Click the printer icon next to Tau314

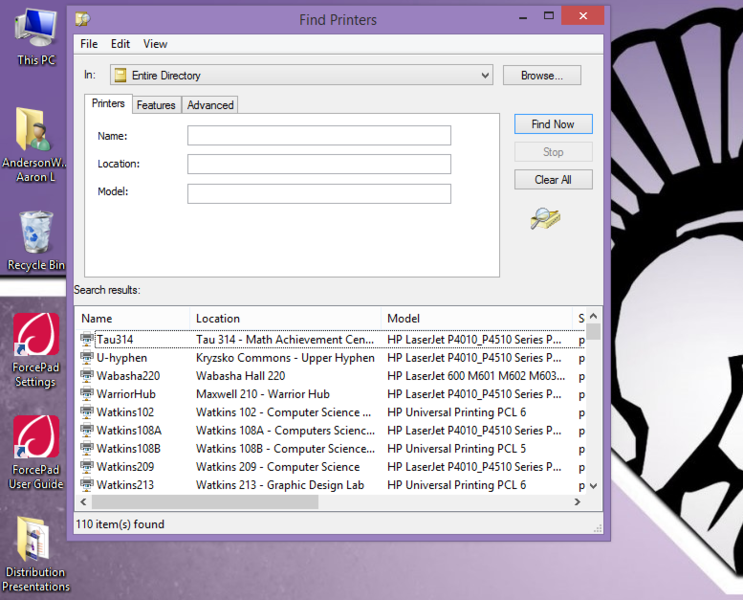click(x=87, y=340)
